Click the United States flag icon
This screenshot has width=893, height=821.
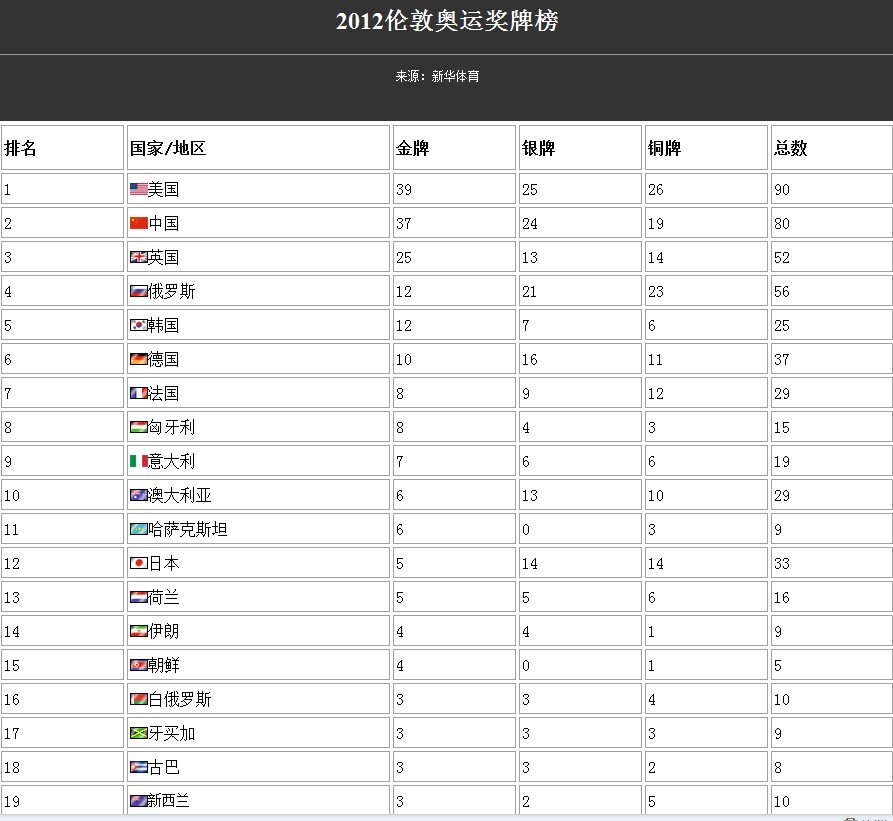138,189
